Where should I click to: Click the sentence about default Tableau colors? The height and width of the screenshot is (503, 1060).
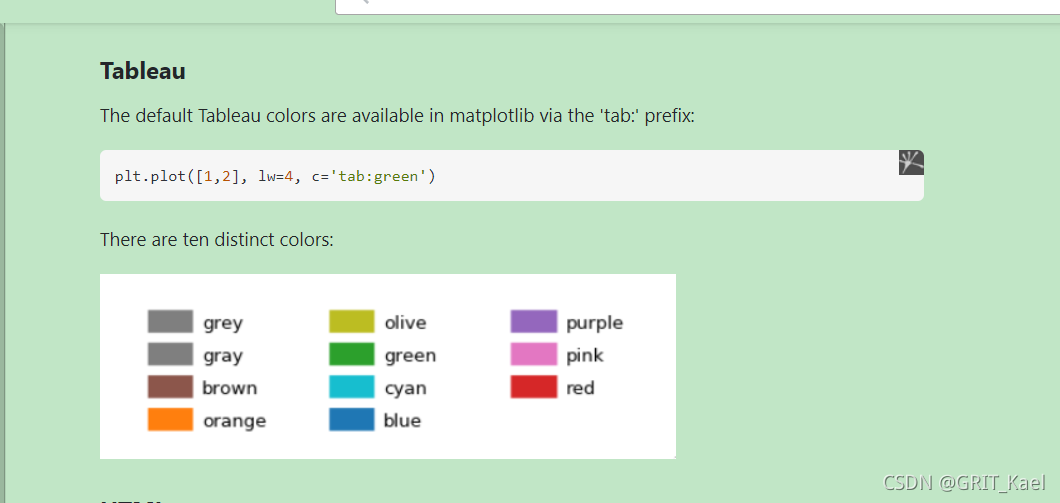point(398,116)
